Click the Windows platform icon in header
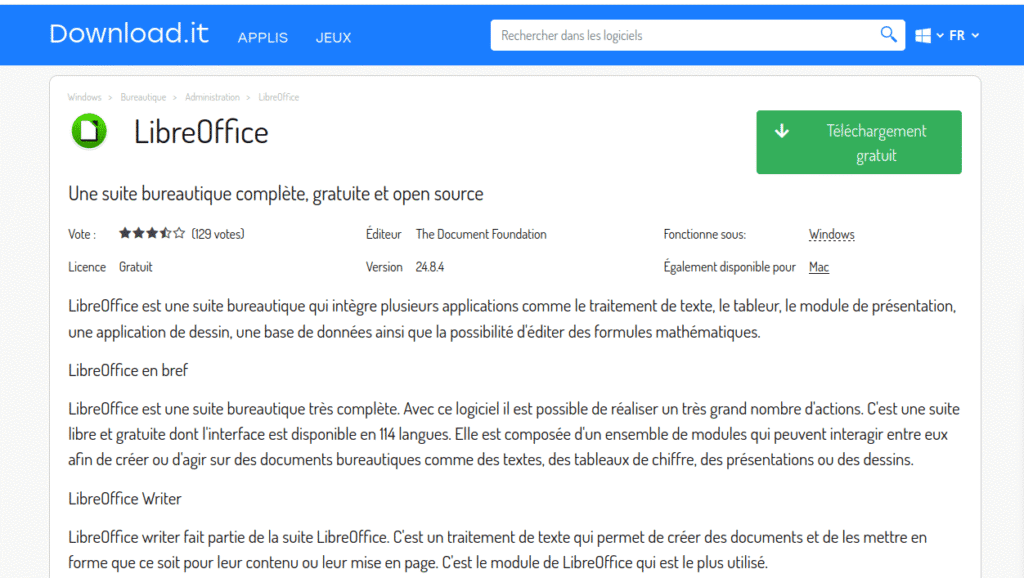This screenshot has width=1024, height=578. tap(922, 36)
